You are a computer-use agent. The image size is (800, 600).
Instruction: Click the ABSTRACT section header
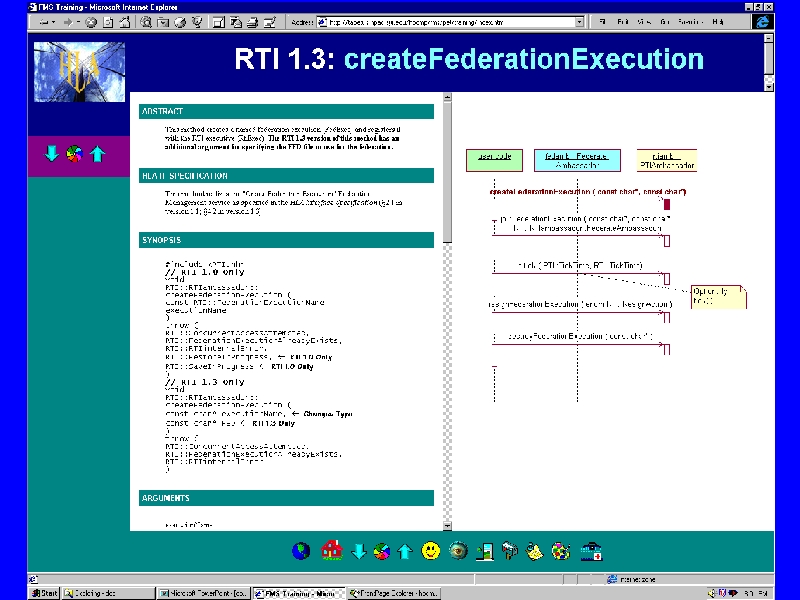pyautogui.click(x=286, y=111)
